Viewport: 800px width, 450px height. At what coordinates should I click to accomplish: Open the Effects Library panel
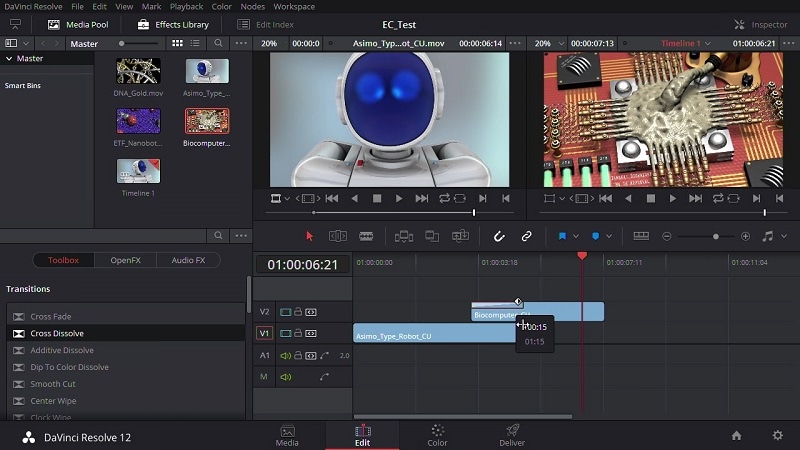tap(173, 24)
